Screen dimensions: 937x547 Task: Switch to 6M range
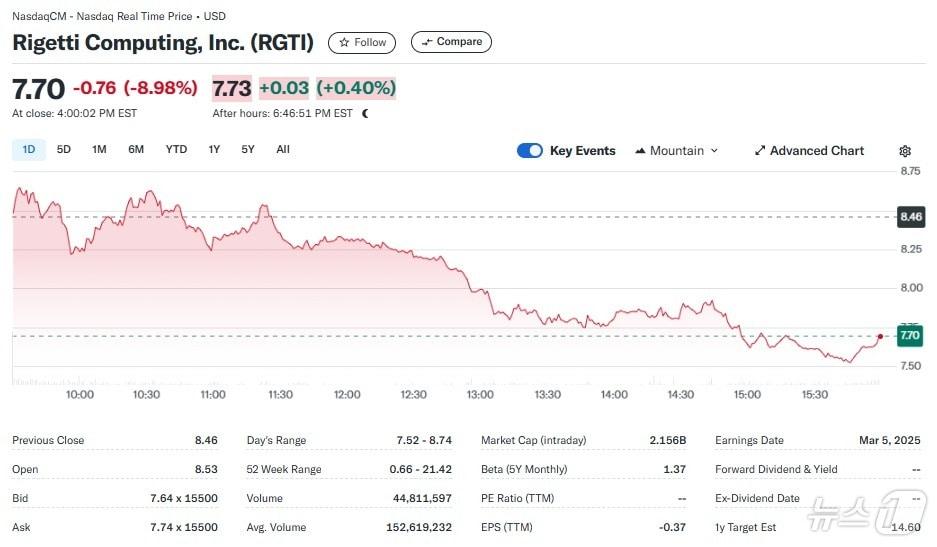click(x=136, y=150)
